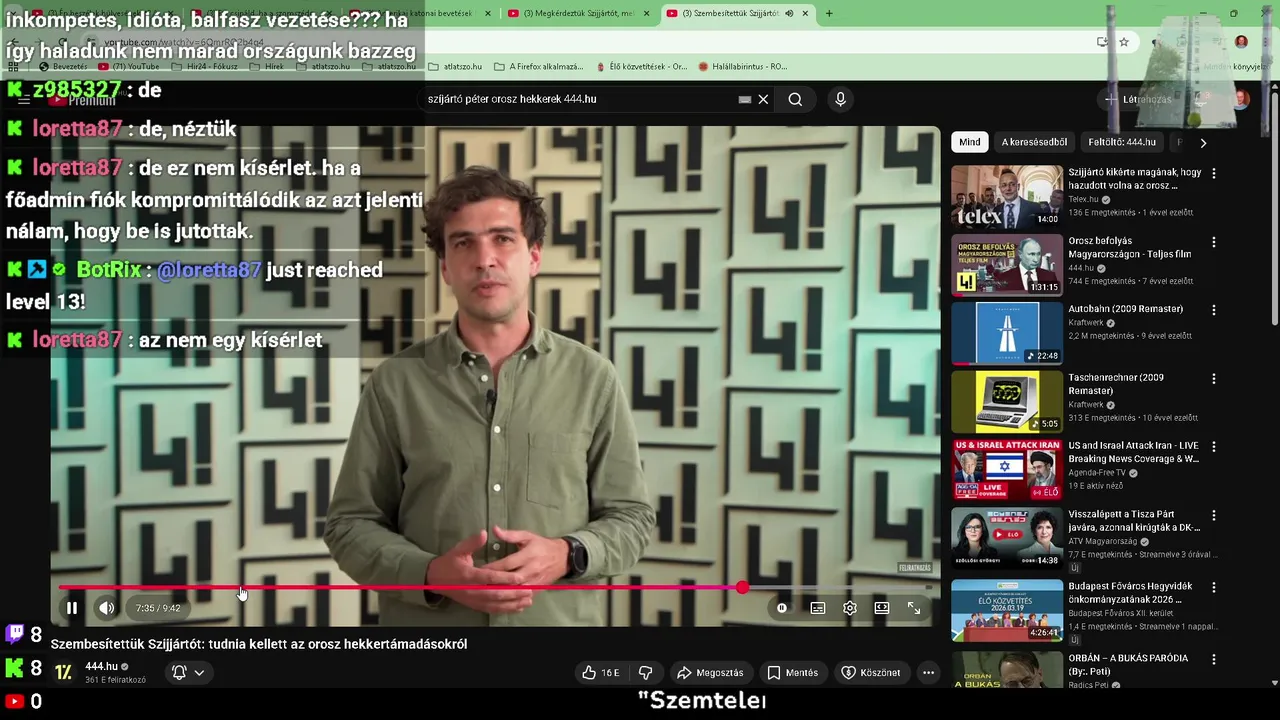This screenshot has width=1280, height=720.
Task: Dislike the video with thumbs down
Action: coord(645,673)
